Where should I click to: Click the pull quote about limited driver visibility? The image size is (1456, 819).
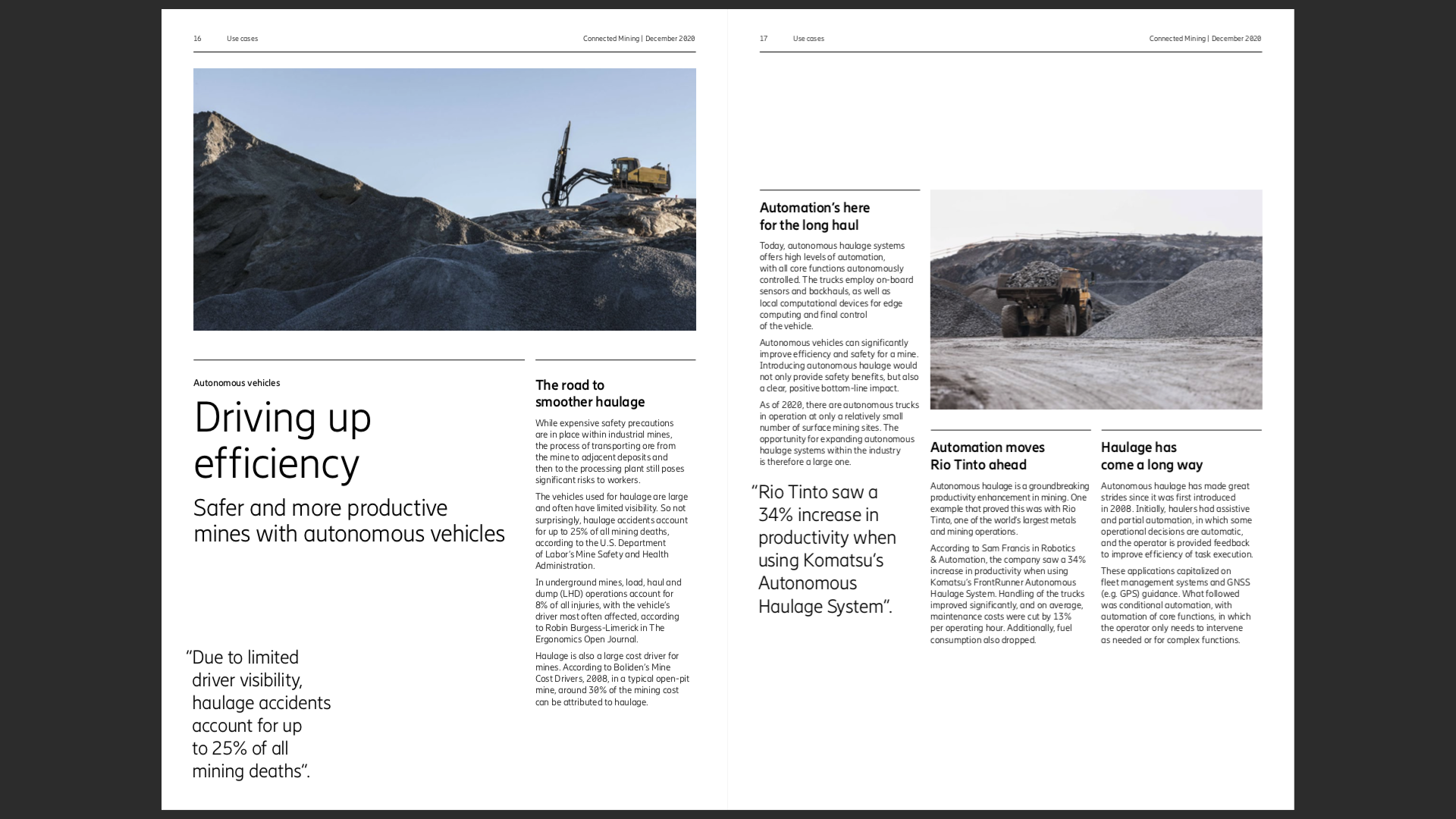259,714
